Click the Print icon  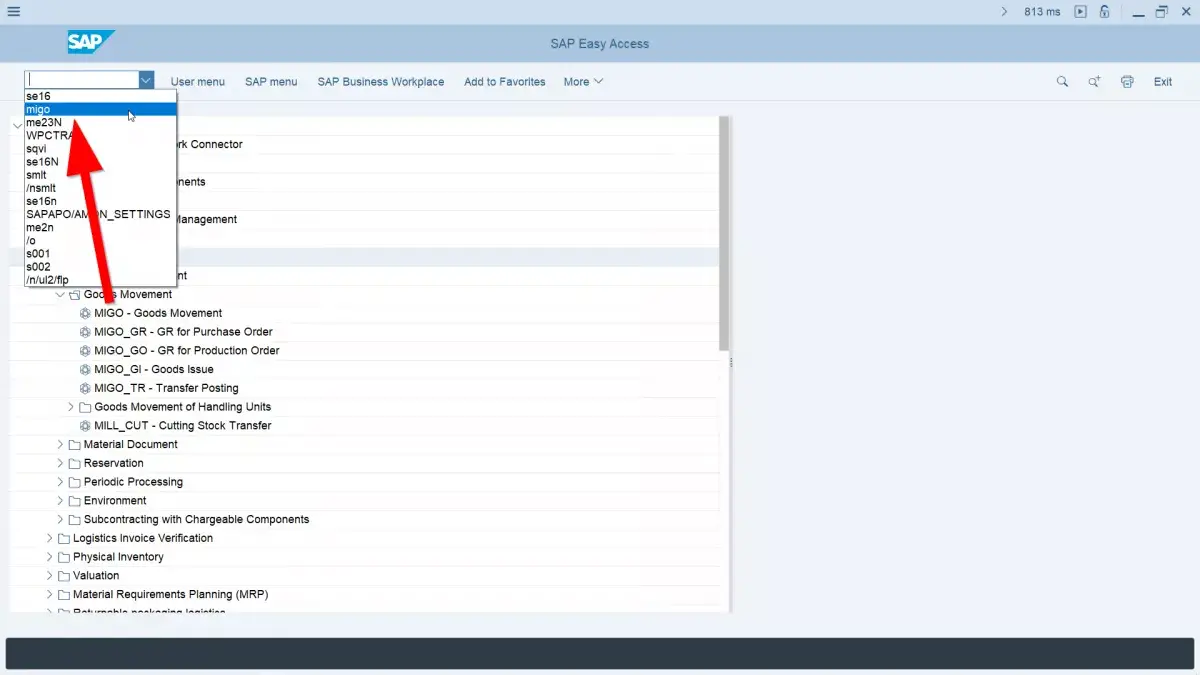1128,82
